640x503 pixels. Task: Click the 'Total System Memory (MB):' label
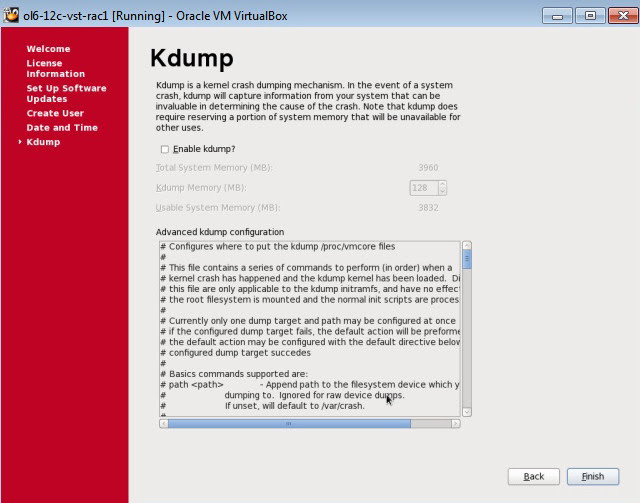point(214,168)
